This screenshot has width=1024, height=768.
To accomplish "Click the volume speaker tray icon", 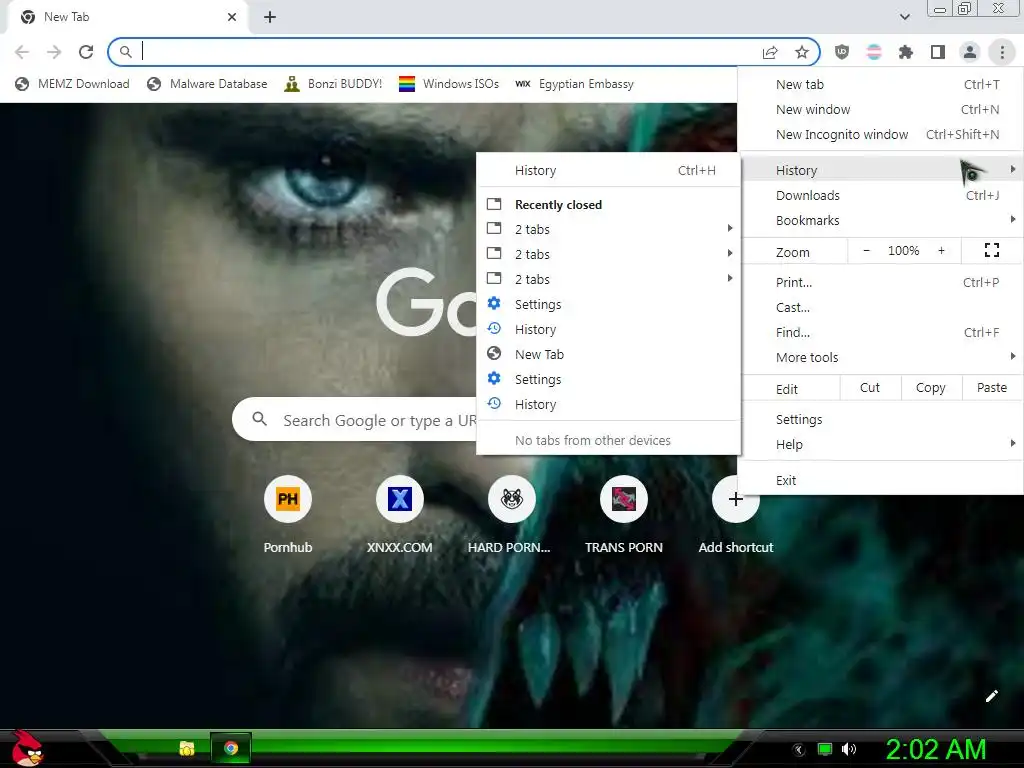I will 849,749.
